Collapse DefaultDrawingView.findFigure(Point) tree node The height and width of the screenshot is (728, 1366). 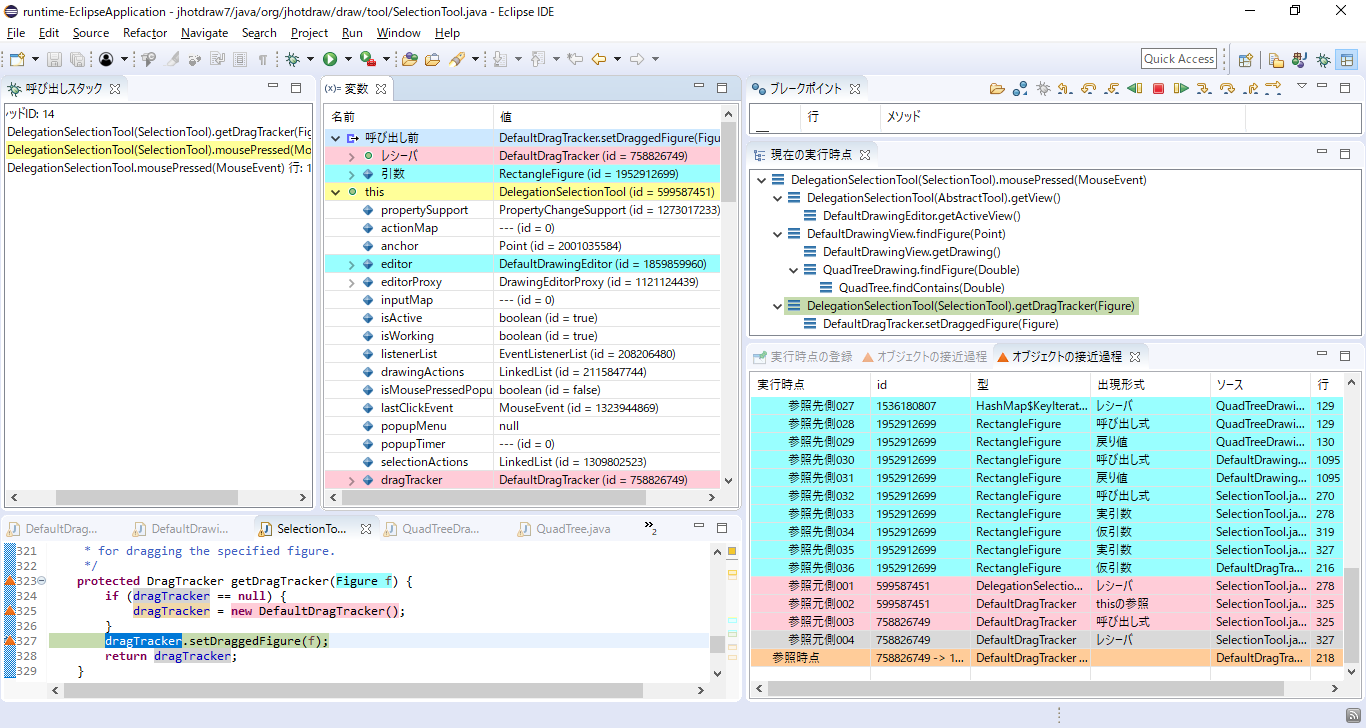click(778, 234)
